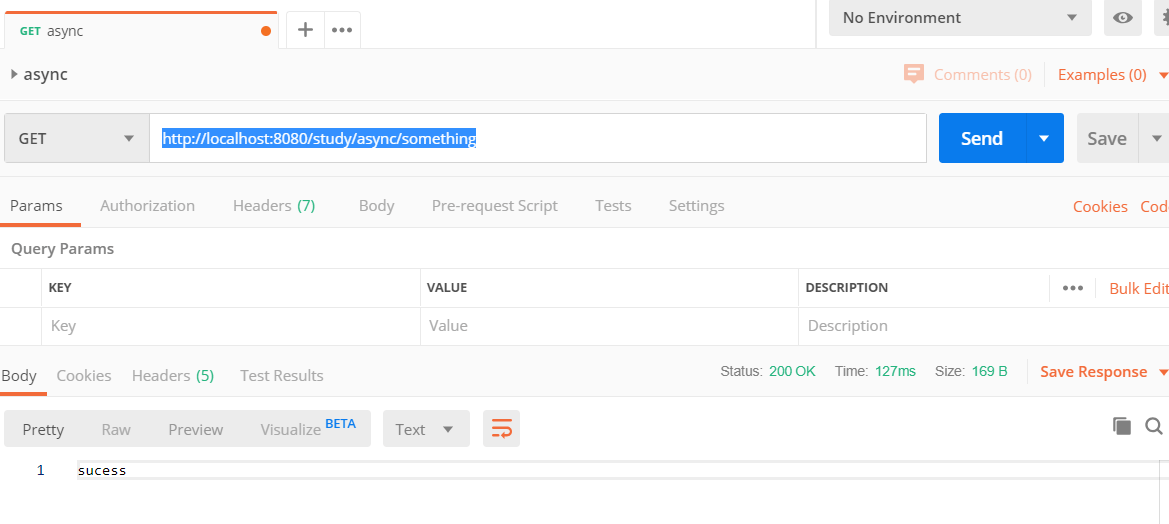
Task: Open response search with magnifier icon
Action: coord(1153,426)
